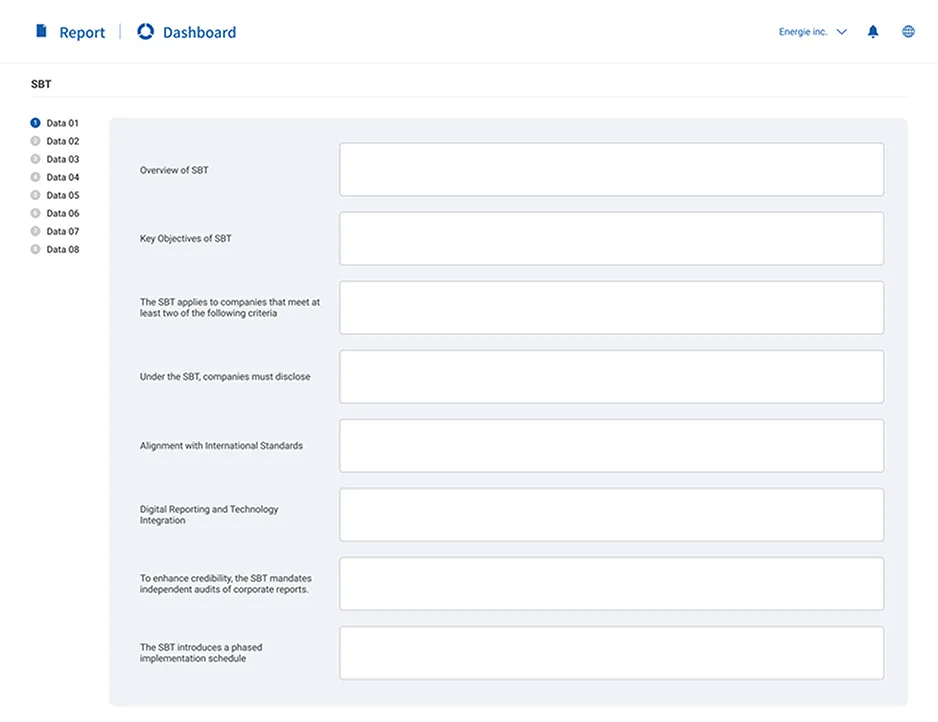This screenshot has height=722, width=938.
Task: Click the globe language icon
Action: pos(908,32)
